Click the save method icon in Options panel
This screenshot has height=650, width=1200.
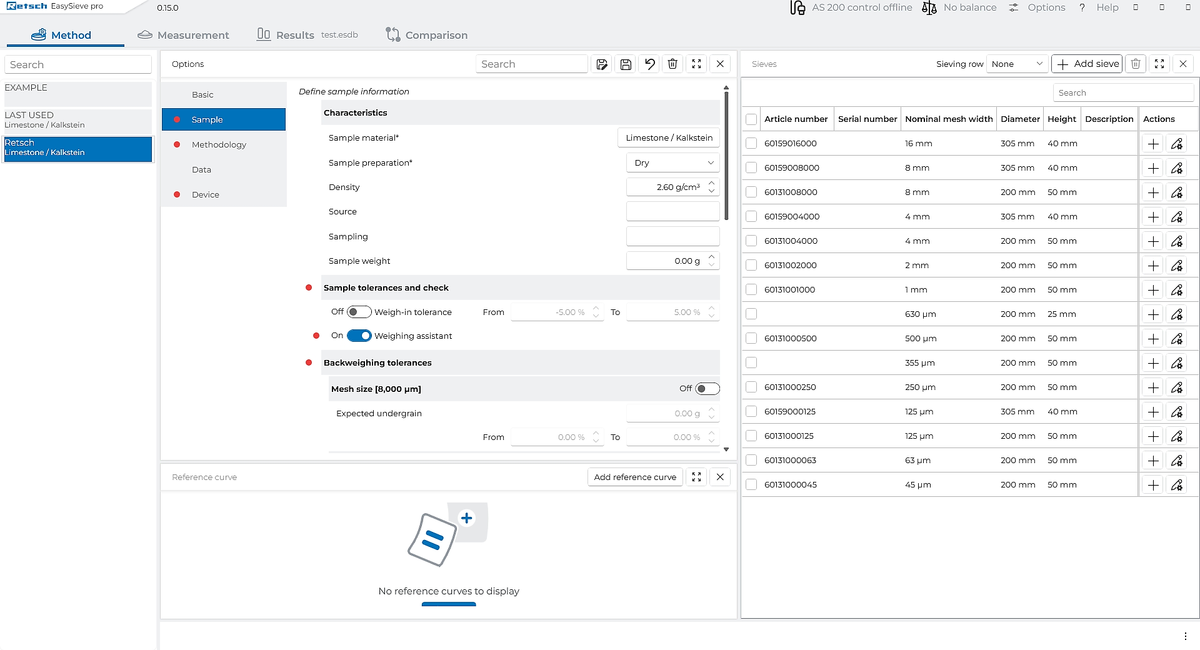[626, 64]
